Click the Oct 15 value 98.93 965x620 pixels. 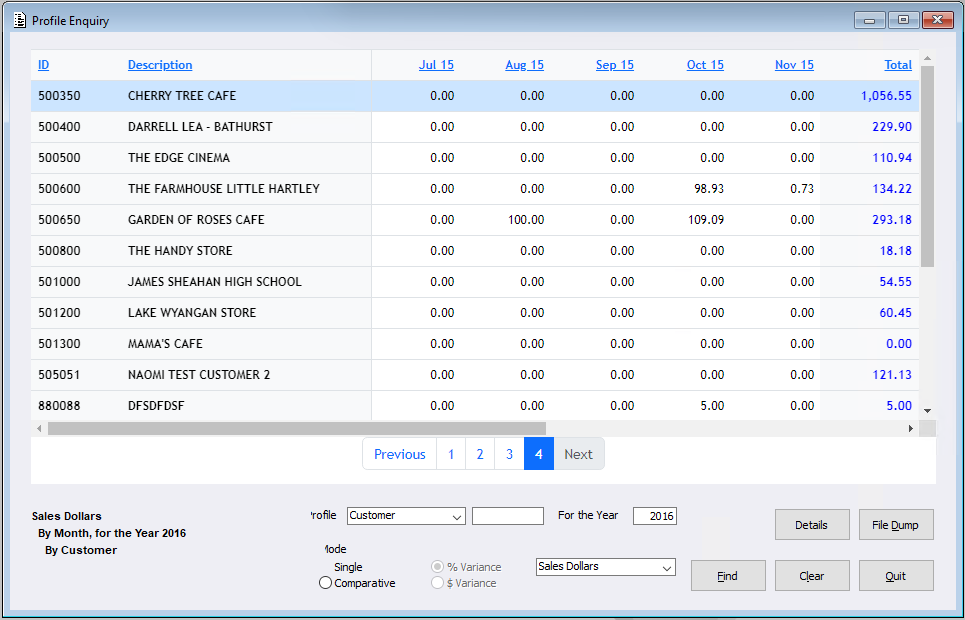709,188
